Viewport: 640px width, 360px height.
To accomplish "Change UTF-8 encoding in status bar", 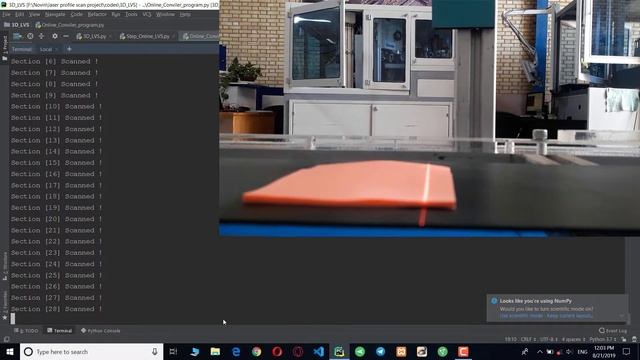I will (x=549, y=339).
